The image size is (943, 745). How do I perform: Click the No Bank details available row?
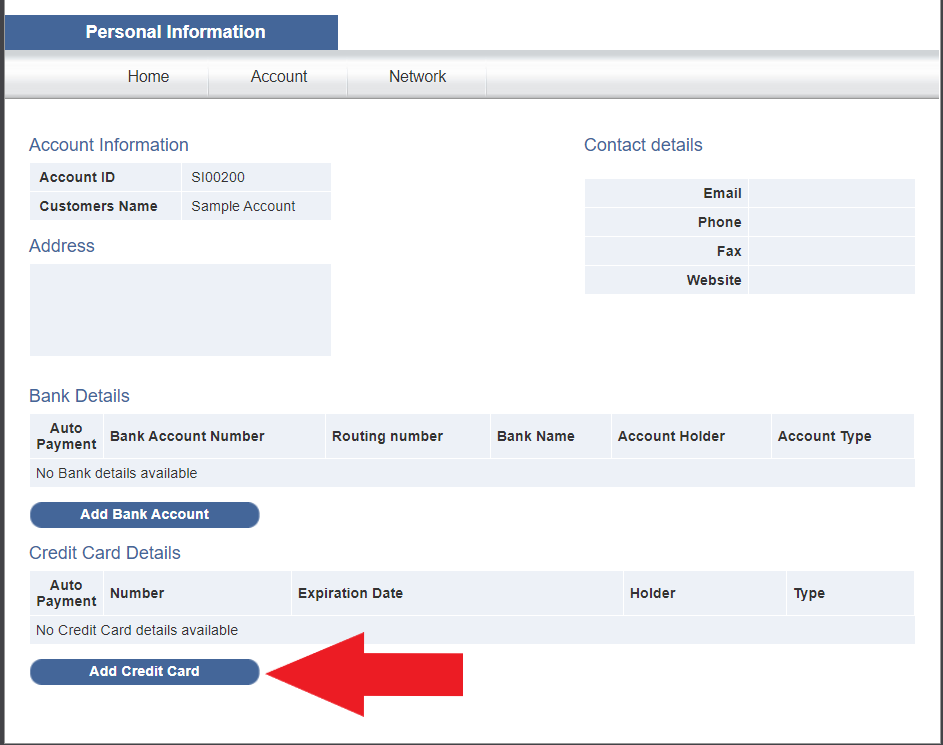point(472,473)
